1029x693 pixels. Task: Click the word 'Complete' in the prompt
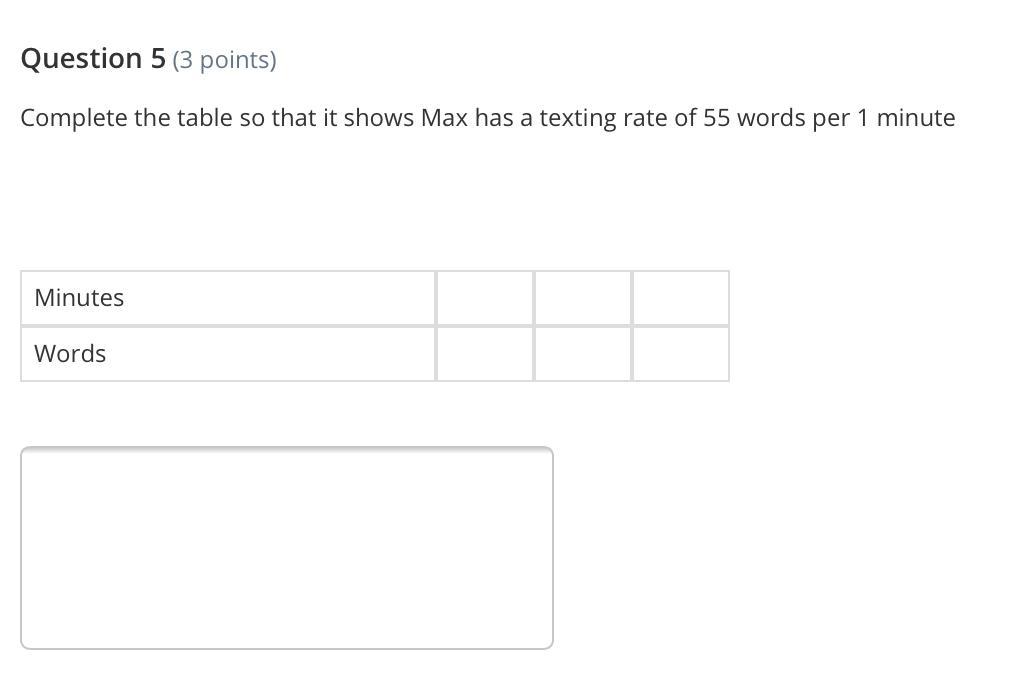pos(73,118)
